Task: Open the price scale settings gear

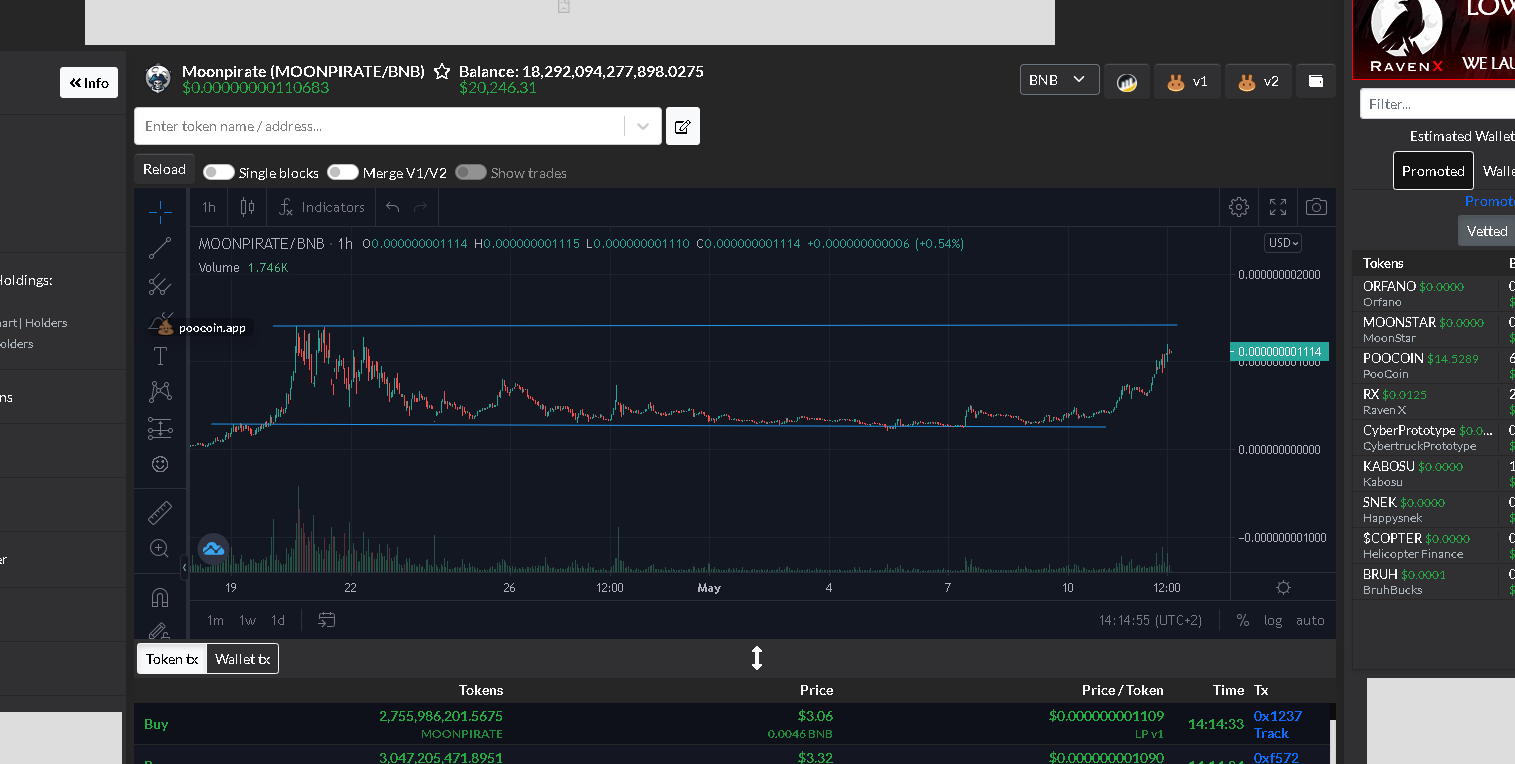Action: click(x=1284, y=587)
